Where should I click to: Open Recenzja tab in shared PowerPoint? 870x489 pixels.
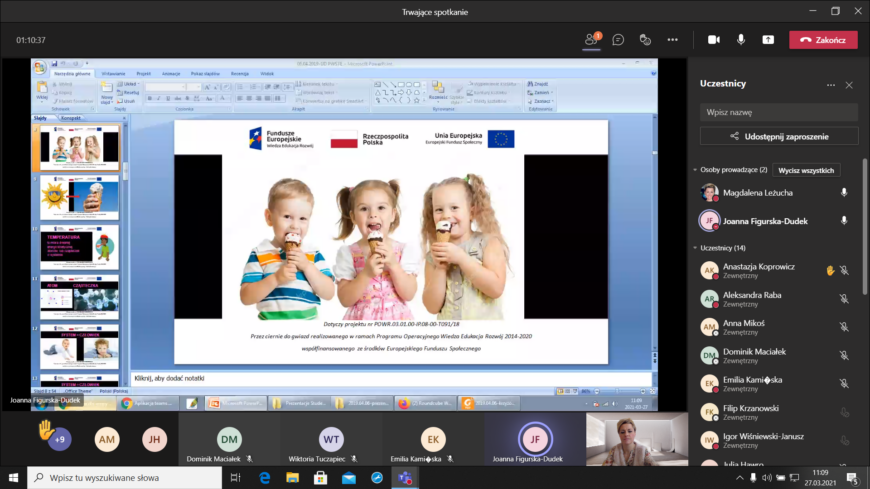coord(240,73)
